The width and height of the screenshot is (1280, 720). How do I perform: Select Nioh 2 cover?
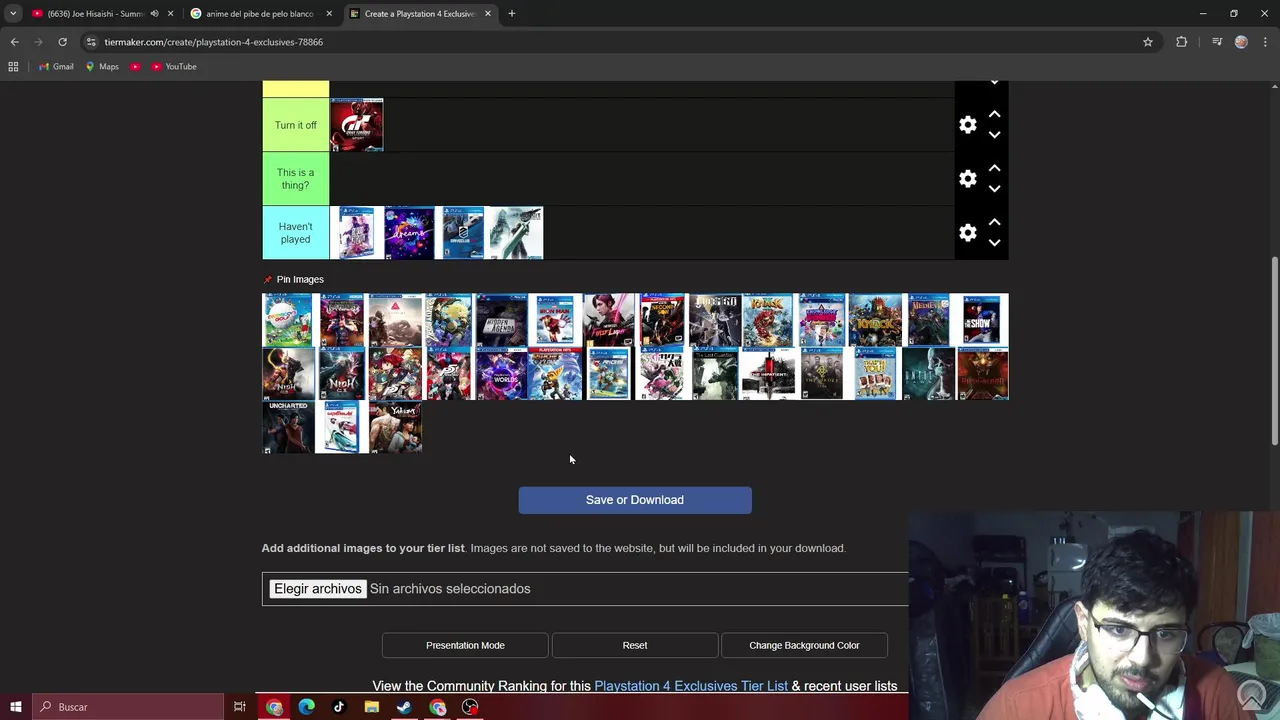[x=342, y=374]
